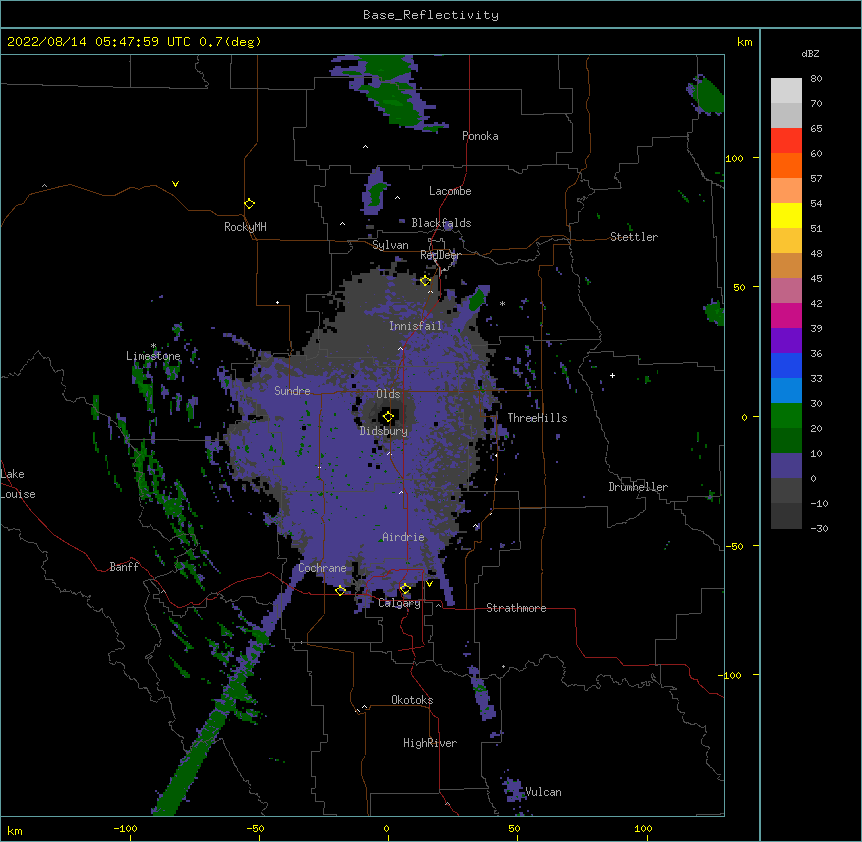
Task: Select the Lacombe label
Action: pyautogui.click(x=450, y=191)
